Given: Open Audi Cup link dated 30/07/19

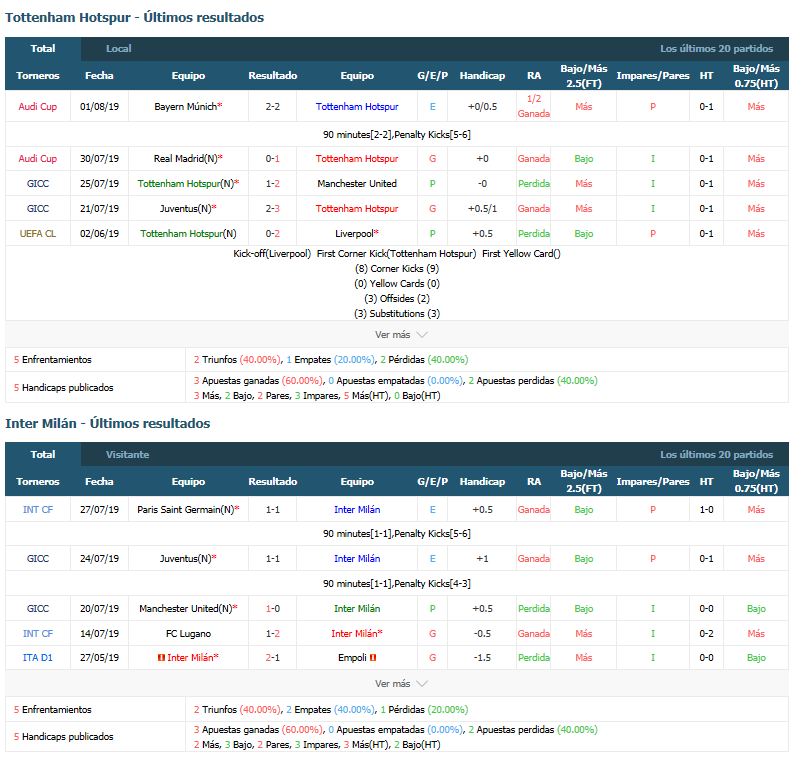Looking at the screenshot, I should [x=38, y=159].
